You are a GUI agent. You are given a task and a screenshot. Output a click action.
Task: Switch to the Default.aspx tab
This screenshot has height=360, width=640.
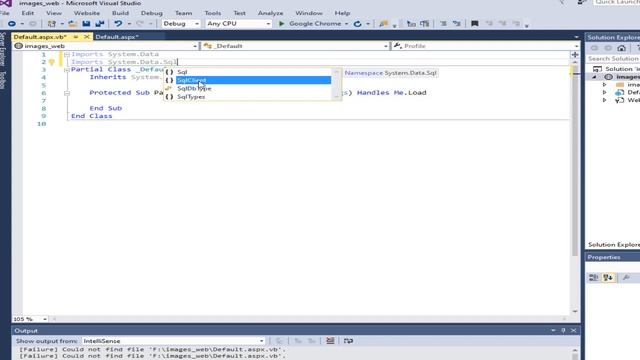tap(117, 37)
